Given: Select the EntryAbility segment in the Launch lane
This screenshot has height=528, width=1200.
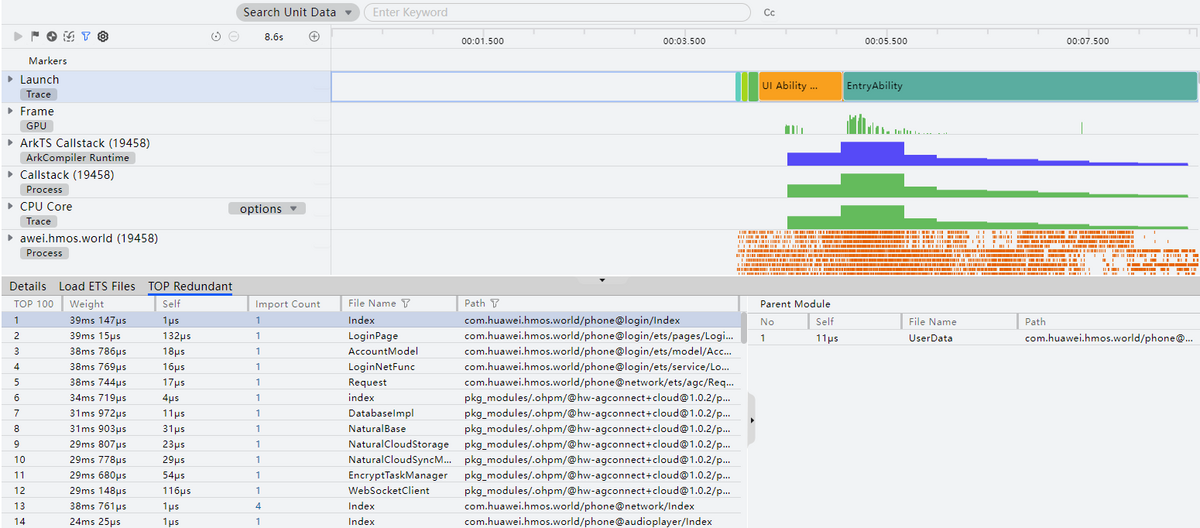Looking at the screenshot, I should (x=1020, y=86).
